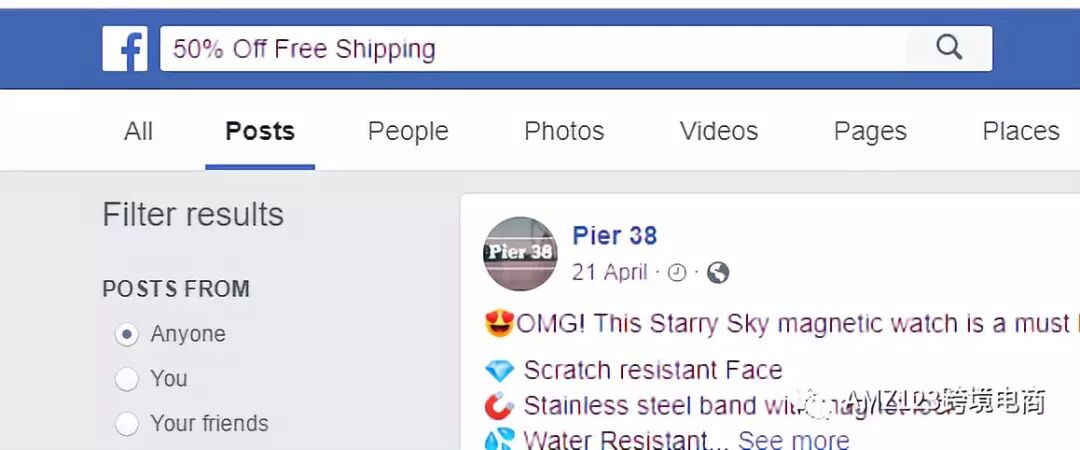Click the magnet emoji before Stainless steel
This screenshot has width=1080, height=450.
tap(499, 405)
